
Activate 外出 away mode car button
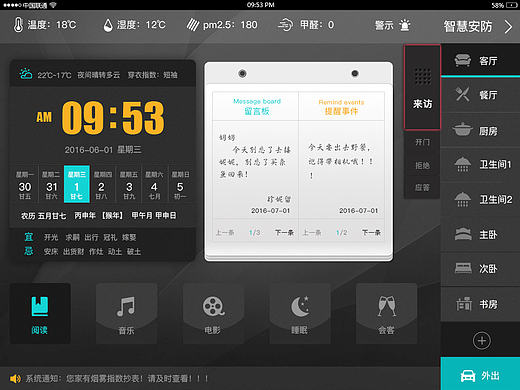[x=480, y=374]
